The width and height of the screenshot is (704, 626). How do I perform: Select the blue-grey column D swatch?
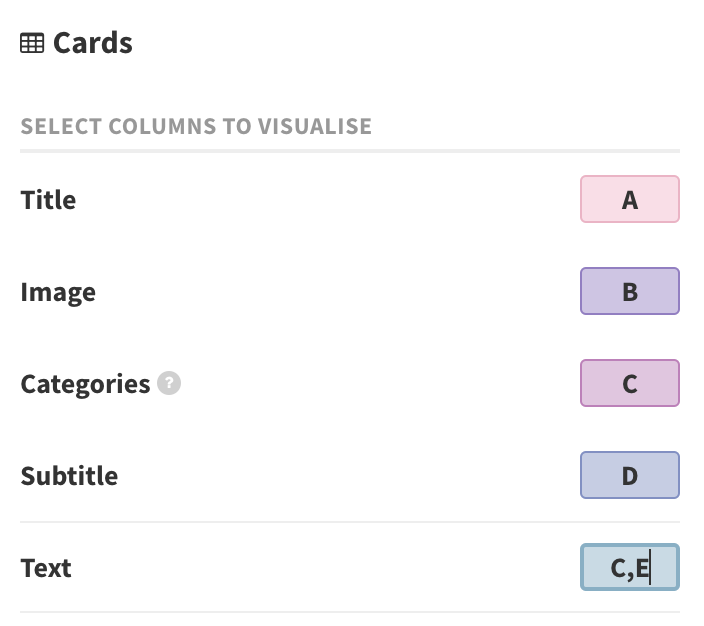pos(629,475)
